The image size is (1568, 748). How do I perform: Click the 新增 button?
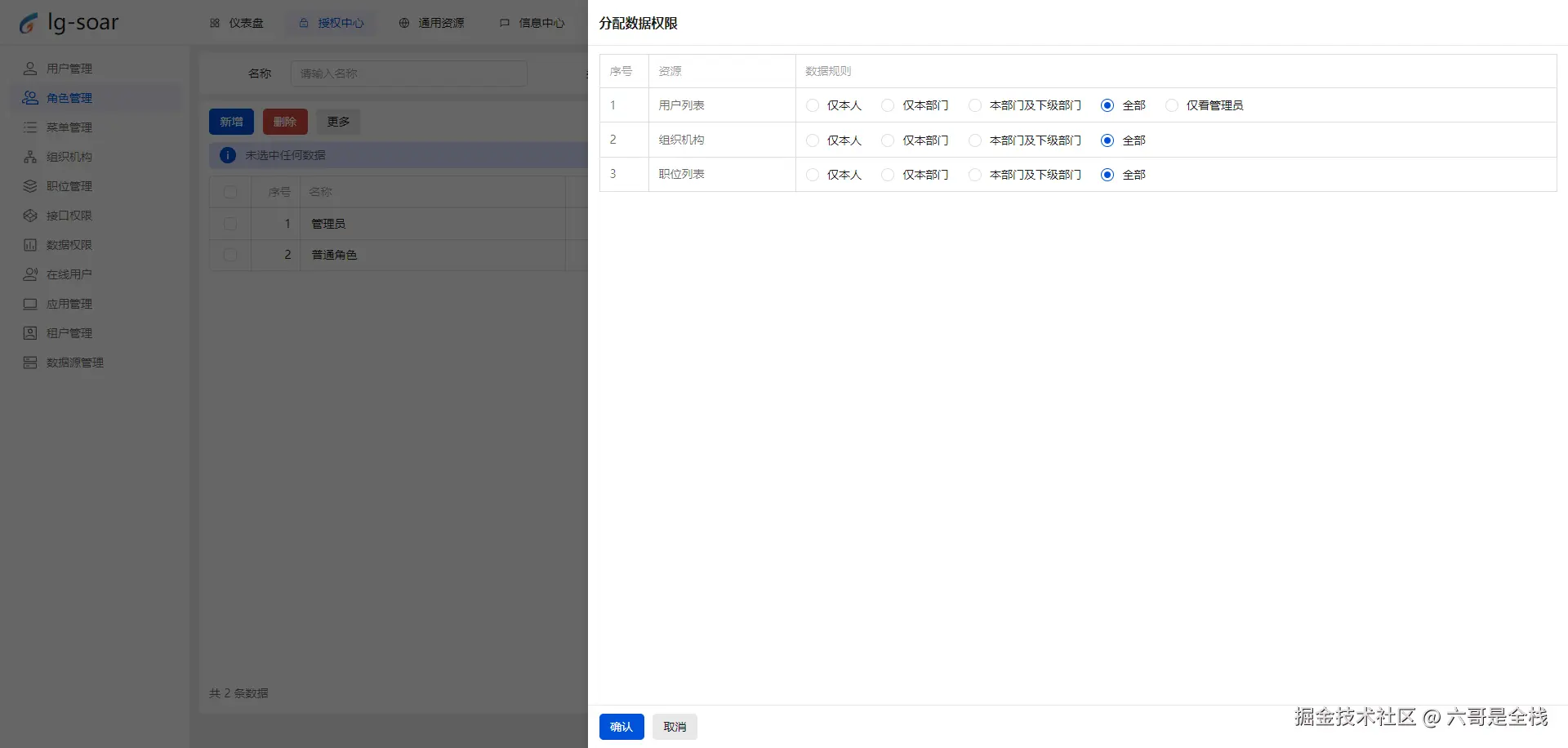click(x=231, y=122)
